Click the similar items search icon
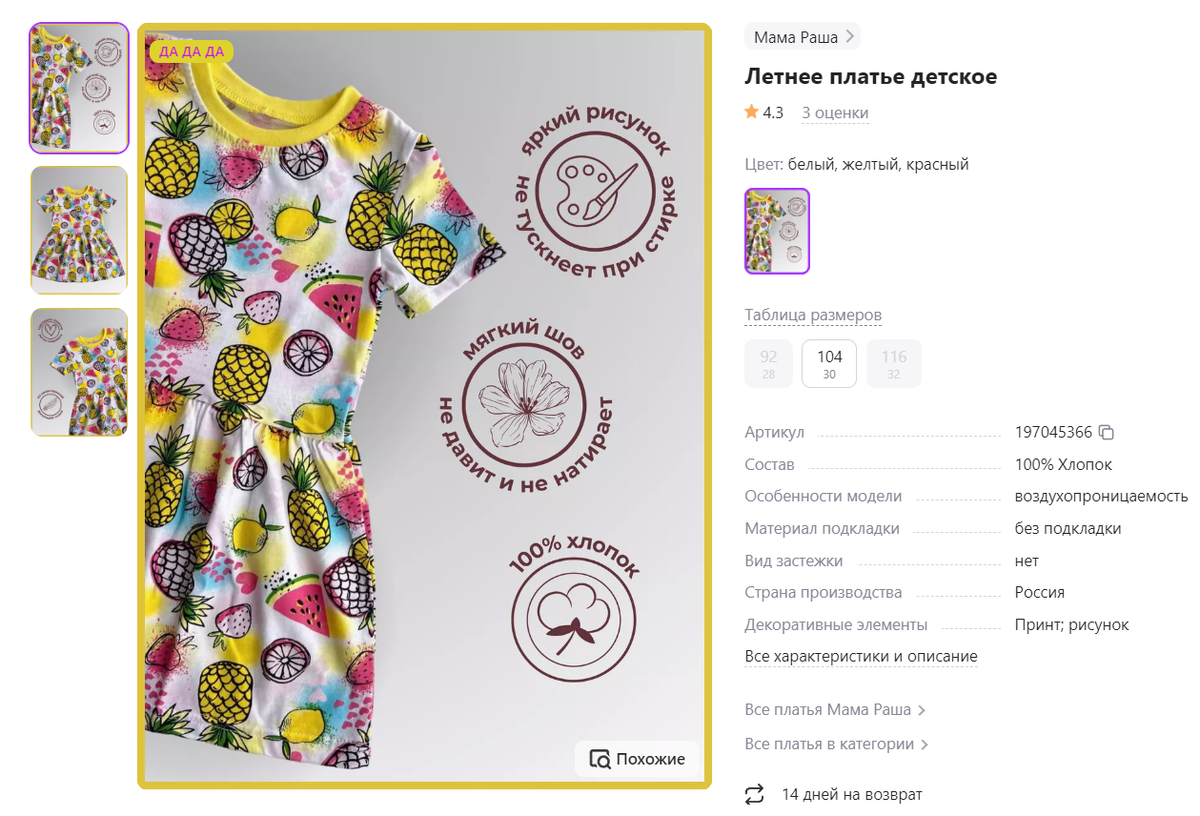 click(600, 759)
